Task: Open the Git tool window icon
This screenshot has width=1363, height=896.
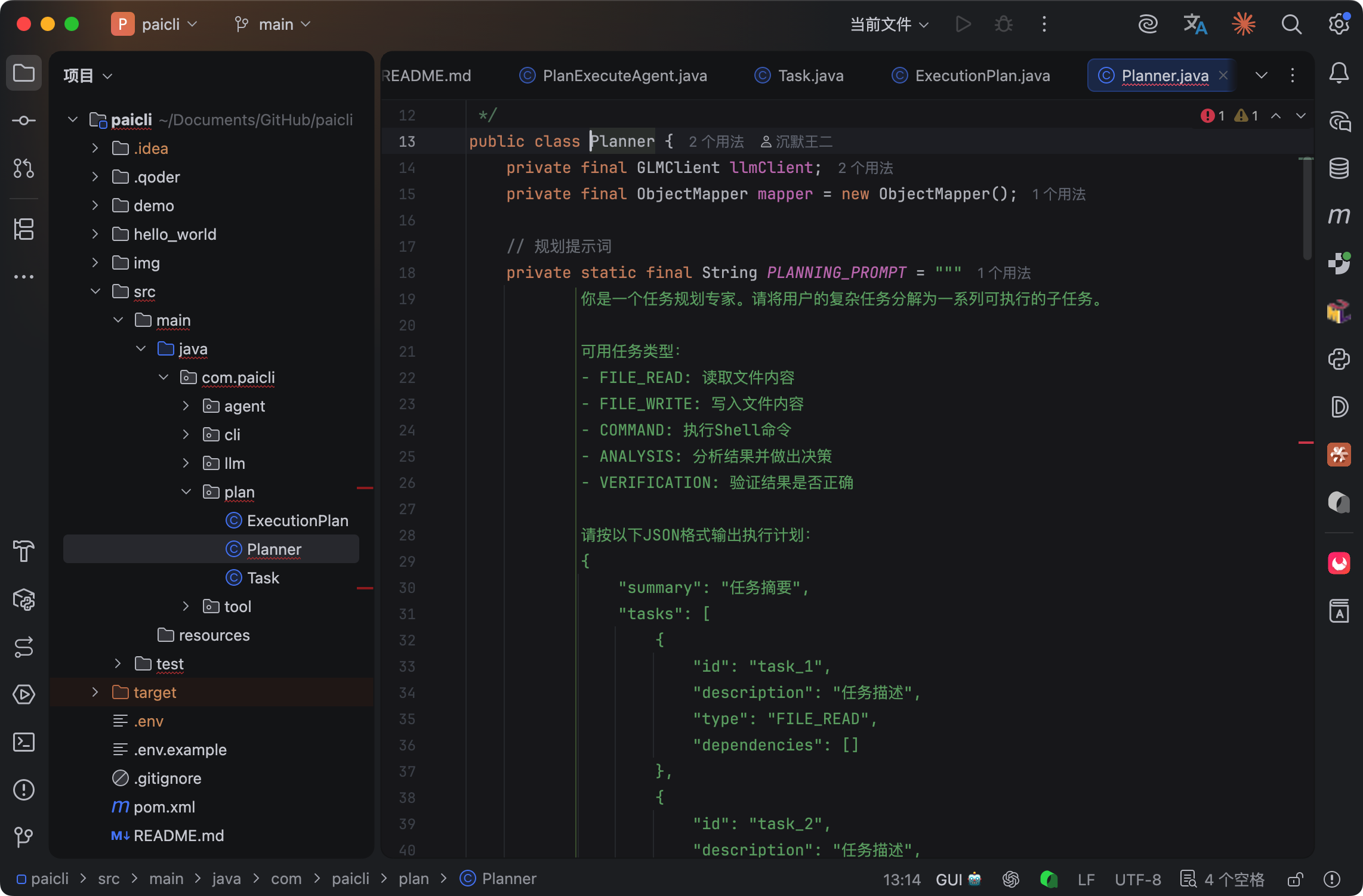Action: pos(24,838)
